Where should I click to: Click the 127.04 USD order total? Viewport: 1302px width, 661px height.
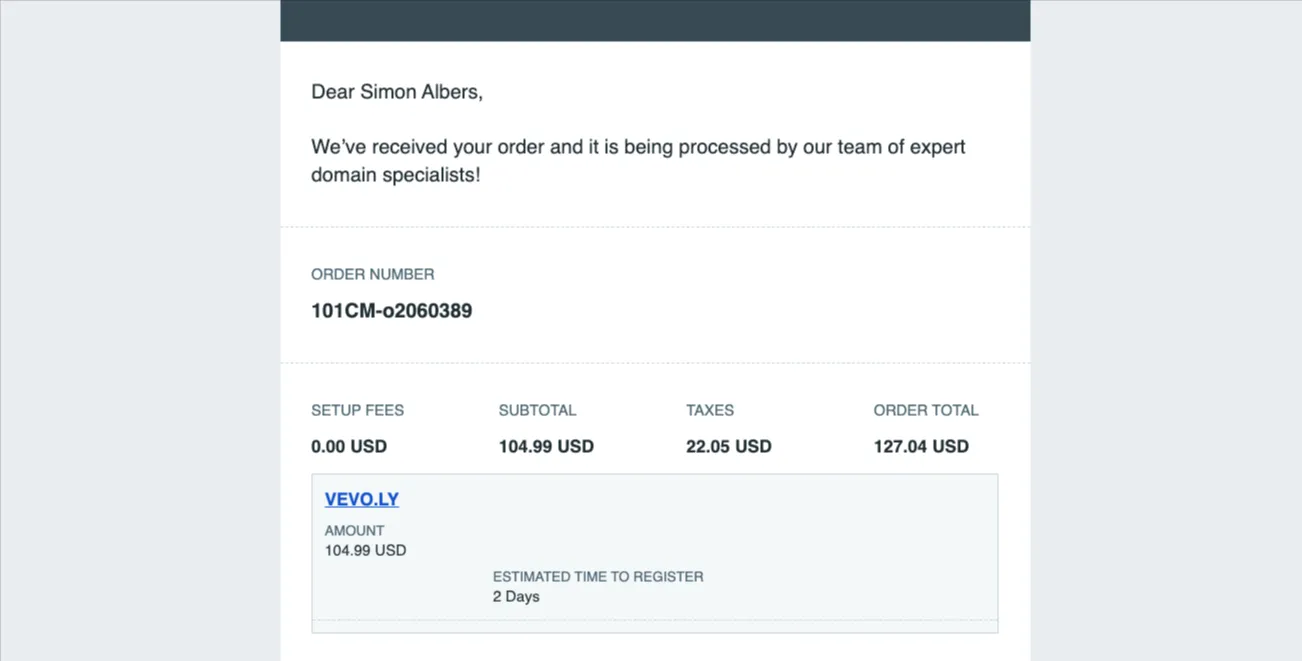(x=921, y=447)
